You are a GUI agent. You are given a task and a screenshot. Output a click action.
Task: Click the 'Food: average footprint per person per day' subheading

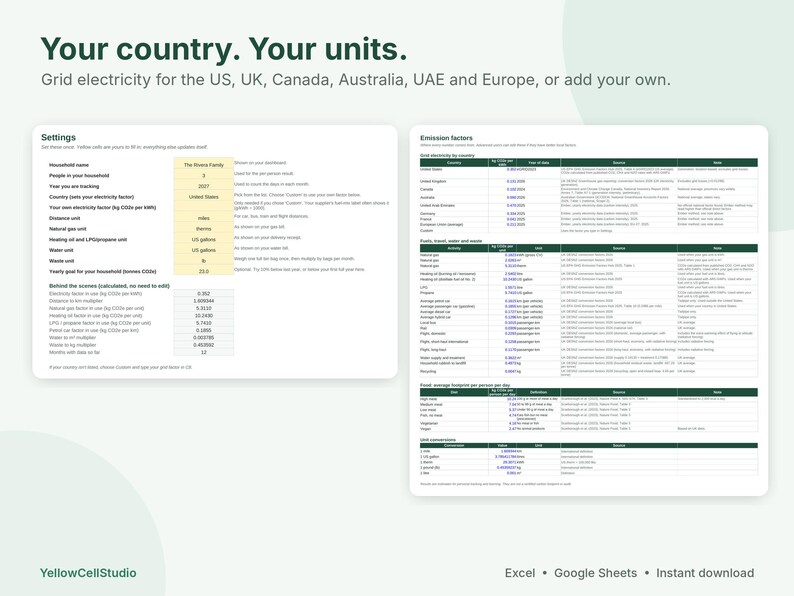pyautogui.click(x=465, y=385)
